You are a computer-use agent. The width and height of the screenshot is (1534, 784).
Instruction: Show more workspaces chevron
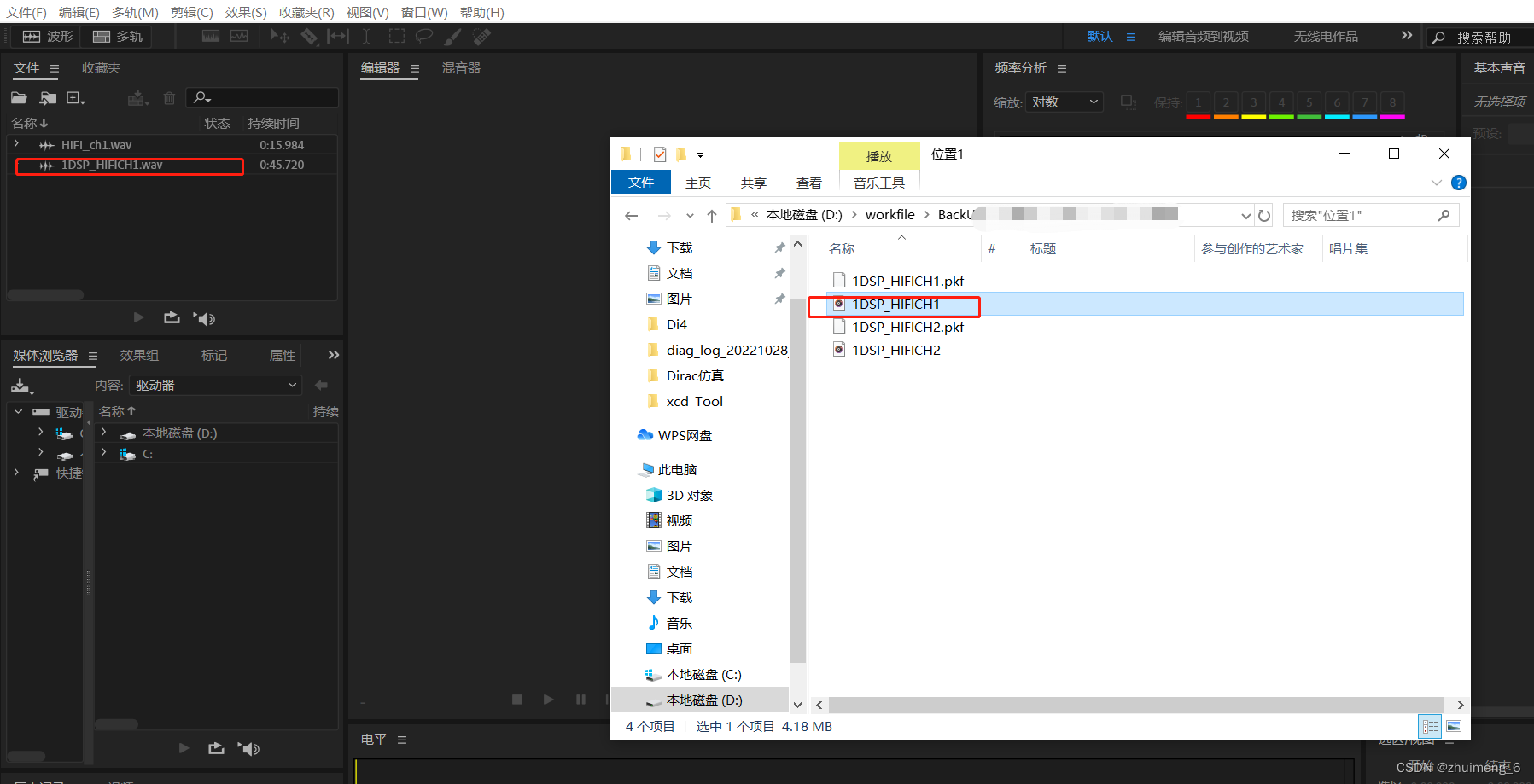[1407, 35]
